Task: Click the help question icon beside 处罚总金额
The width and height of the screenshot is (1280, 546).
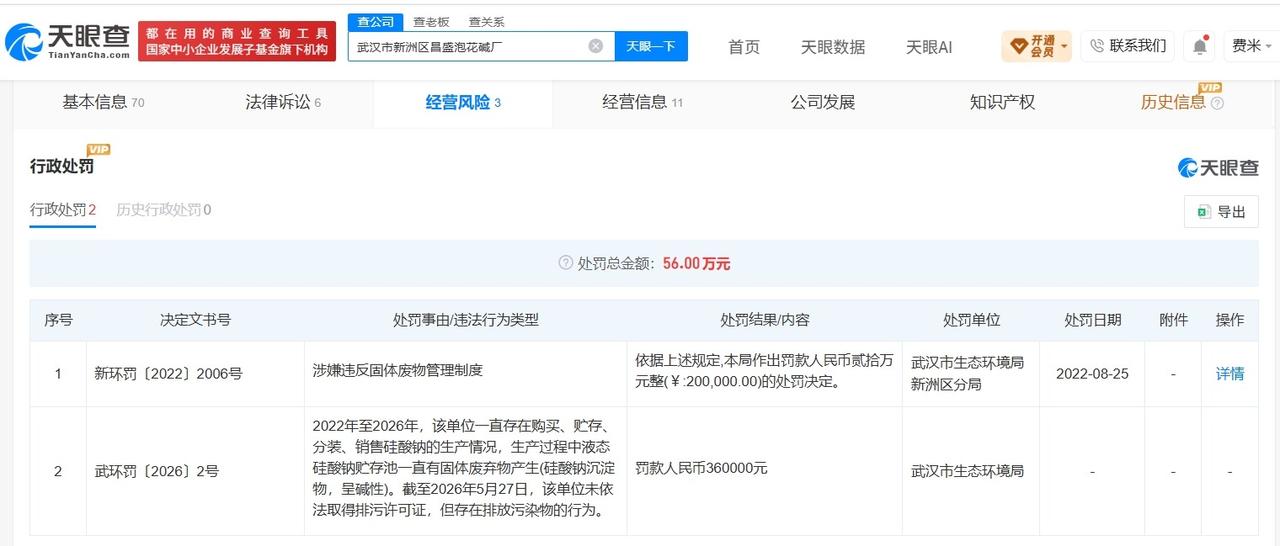Action: pos(566,264)
